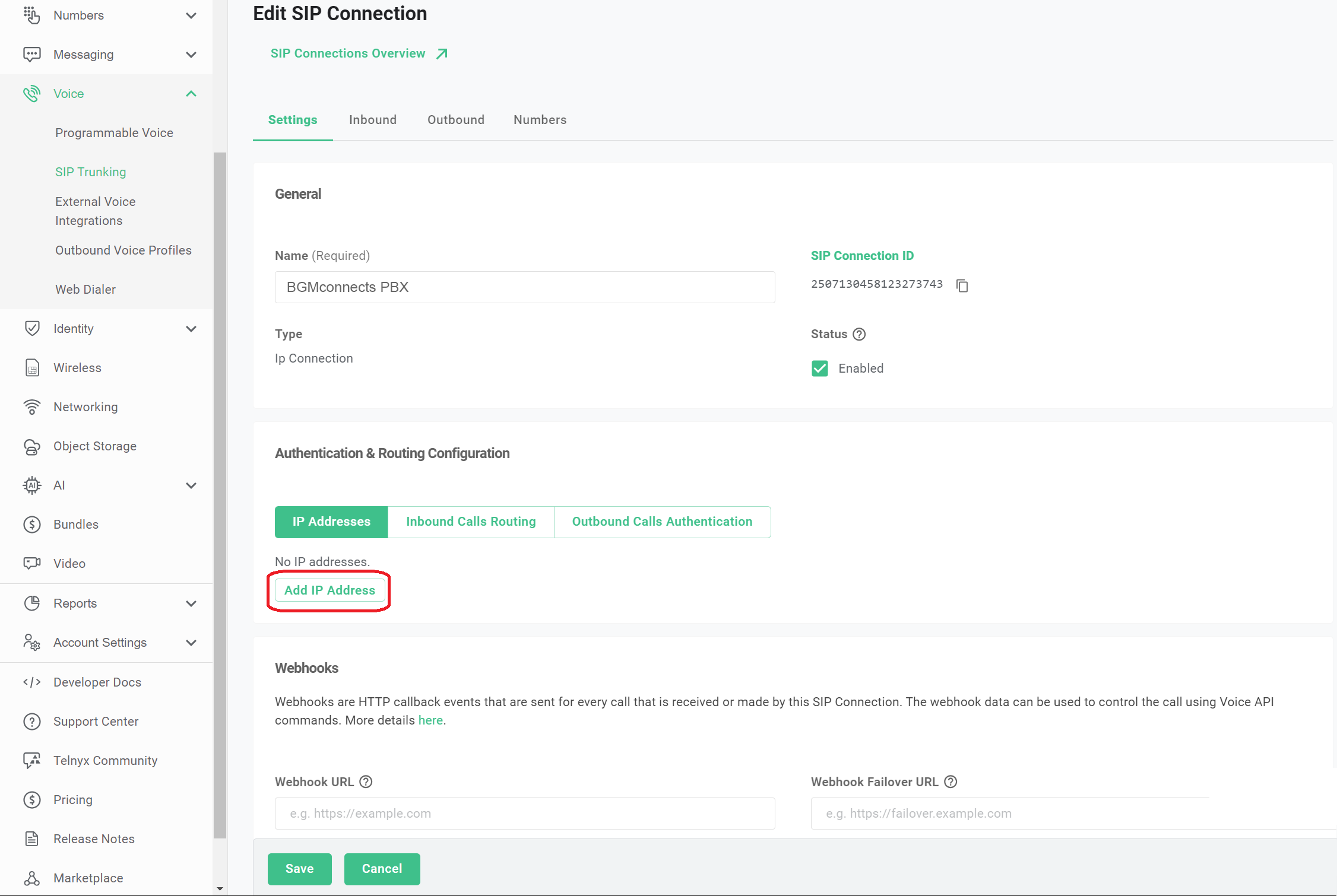Open the Object Storage sidebar icon
This screenshot has height=896, width=1337.
(x=31, y=446)
